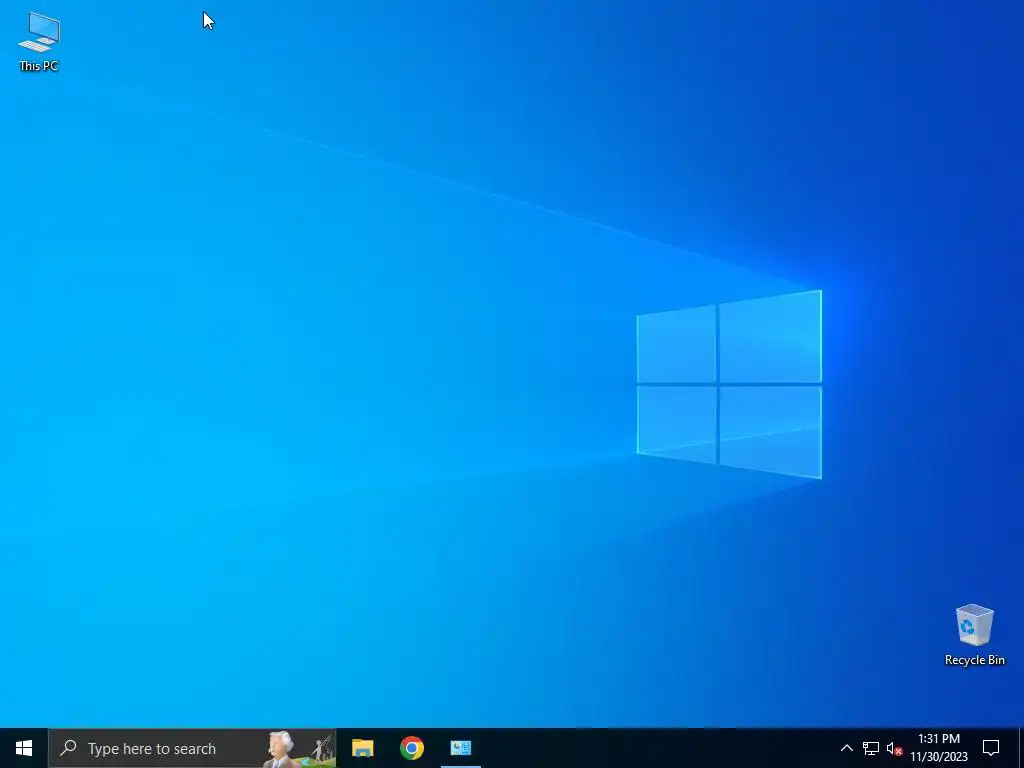The width and height of the screenshot is (1024, 768).
Task: Click the magnifier icon in the taskbar search
Action: click(x=68, y=748)
